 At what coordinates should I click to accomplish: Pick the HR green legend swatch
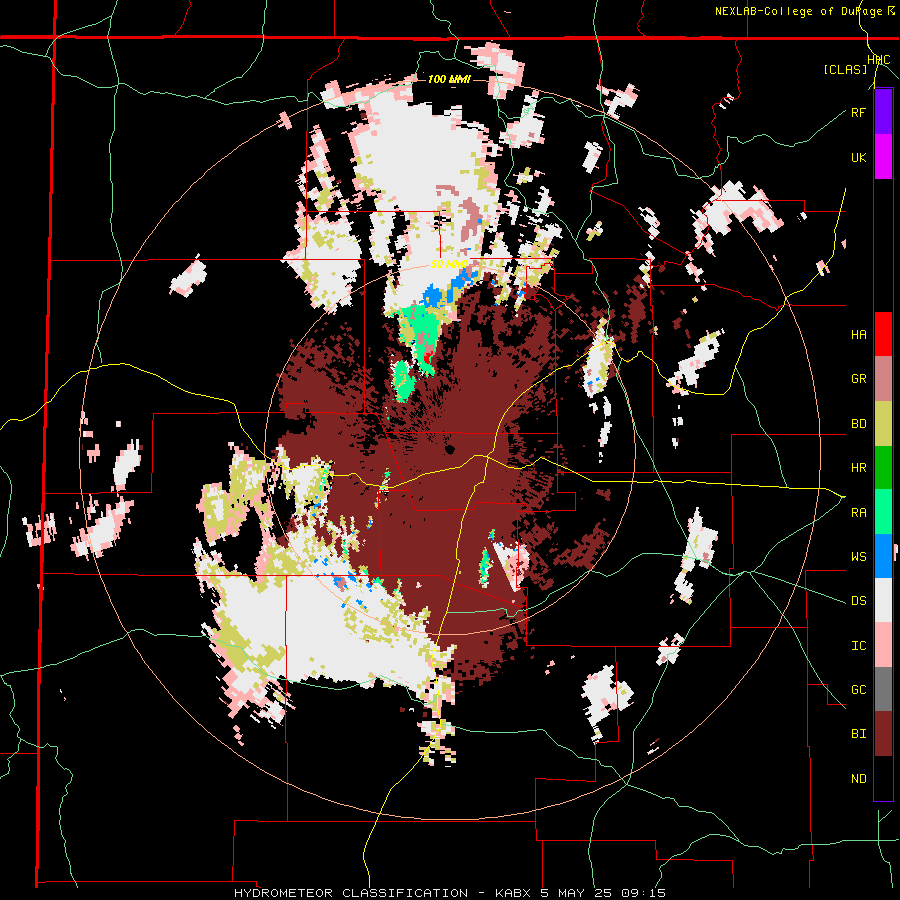[883, 467]
